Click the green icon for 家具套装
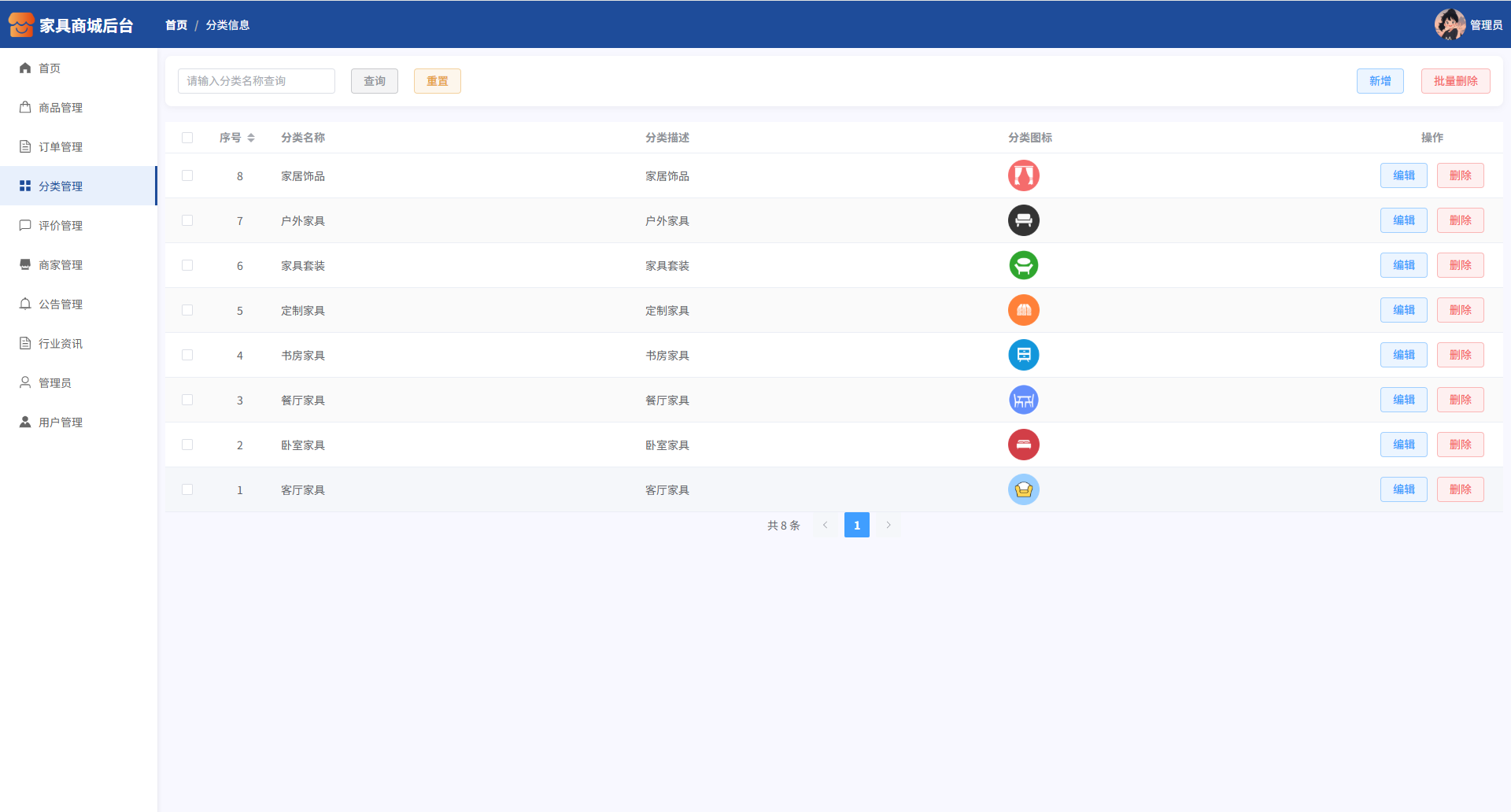 pyautogui.click(x=1023, y=265)
